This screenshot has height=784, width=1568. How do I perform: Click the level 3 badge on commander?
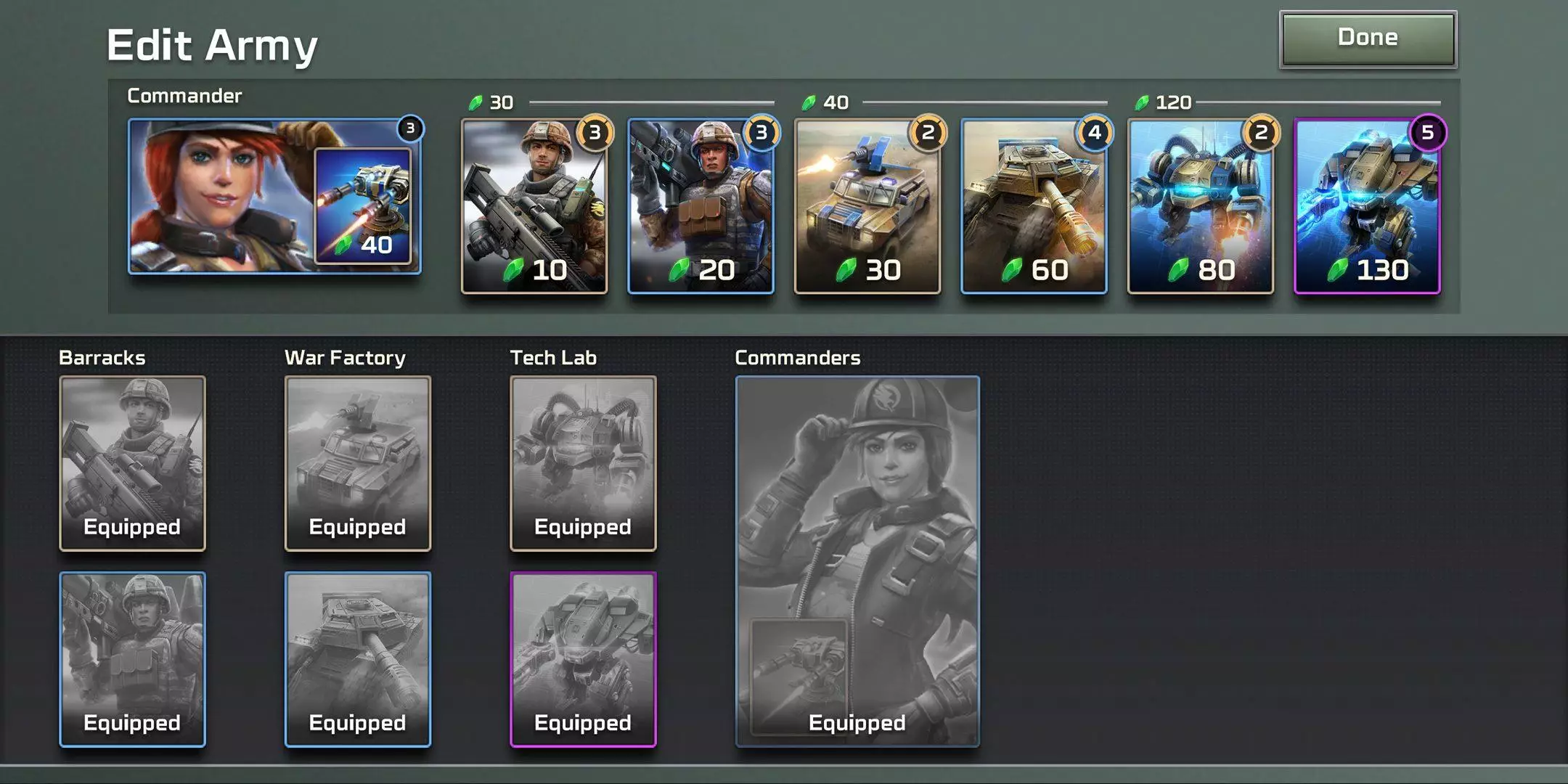click(410, 129)
